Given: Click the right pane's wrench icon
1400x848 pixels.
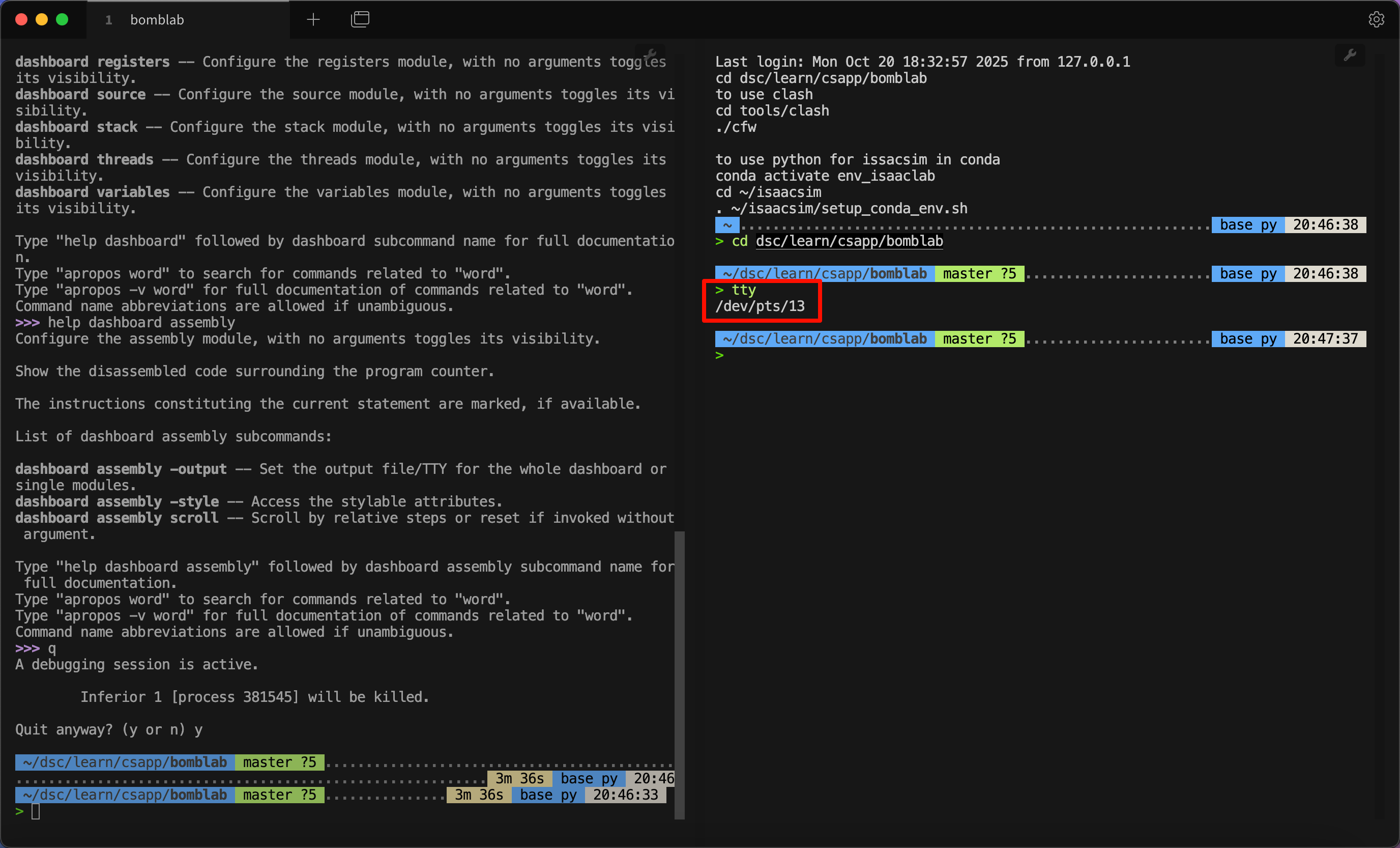Looking at the screenshot, I should tap(1350, 55).
